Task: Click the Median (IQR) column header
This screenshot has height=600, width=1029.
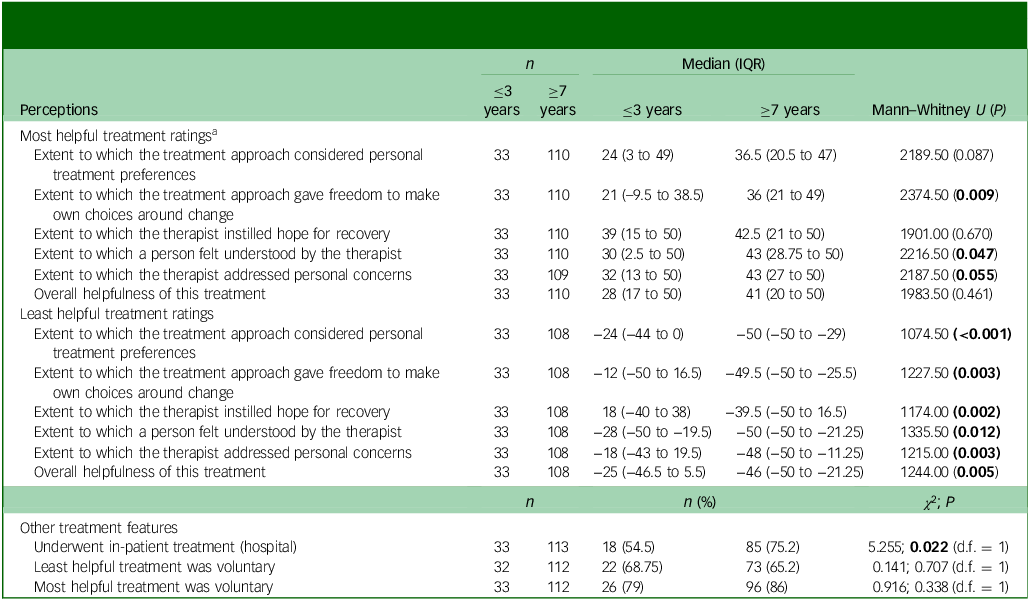Action: coord(723,65)
